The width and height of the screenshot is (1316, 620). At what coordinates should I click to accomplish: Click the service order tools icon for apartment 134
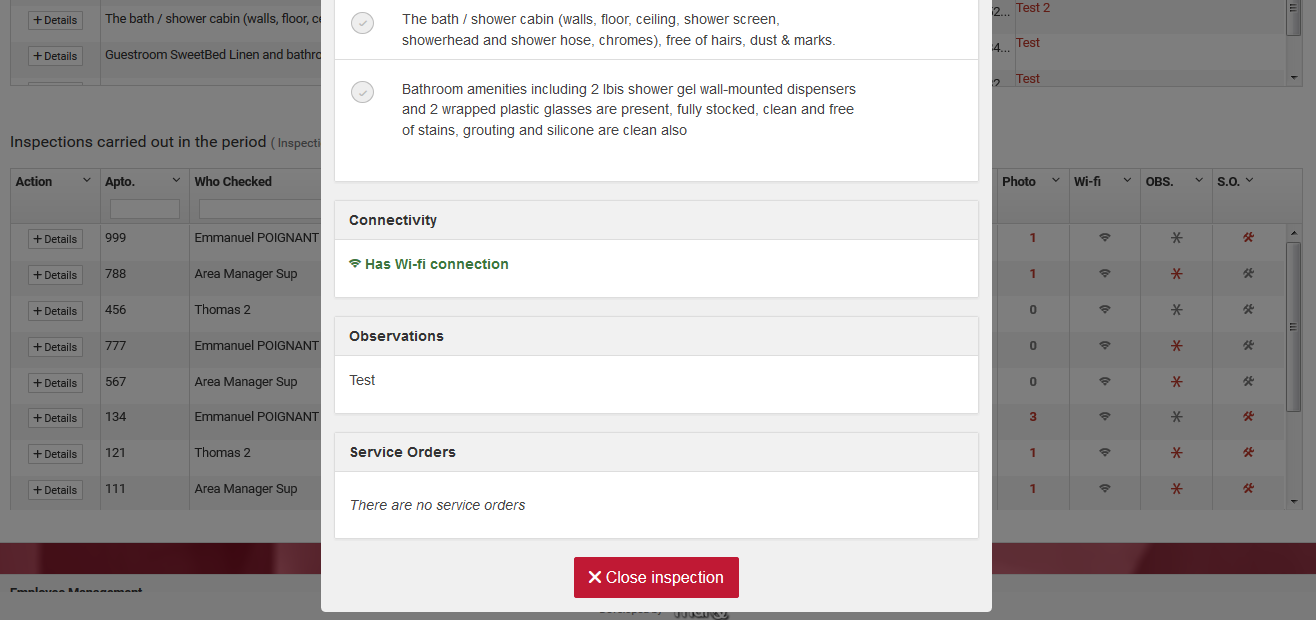point(1248,417)
